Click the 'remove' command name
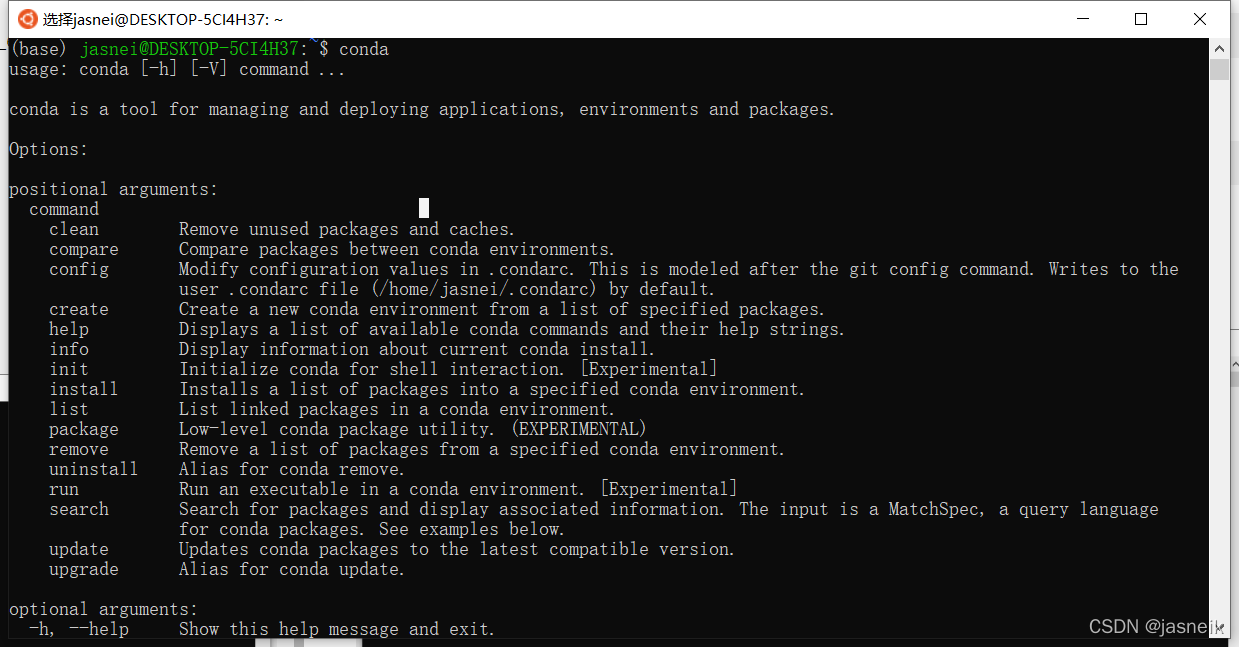 click(x=79, y=449)
